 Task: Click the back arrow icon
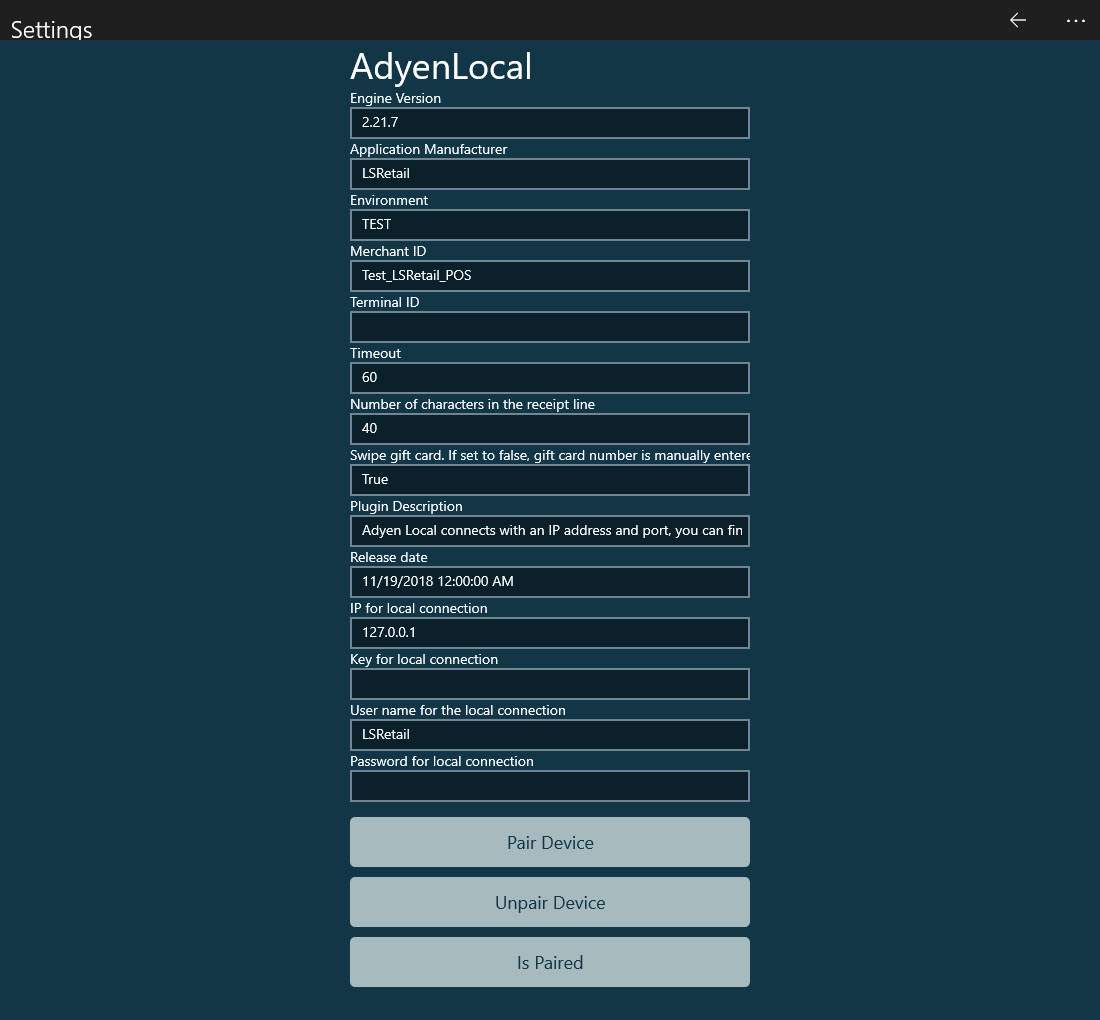point(1018,20)
